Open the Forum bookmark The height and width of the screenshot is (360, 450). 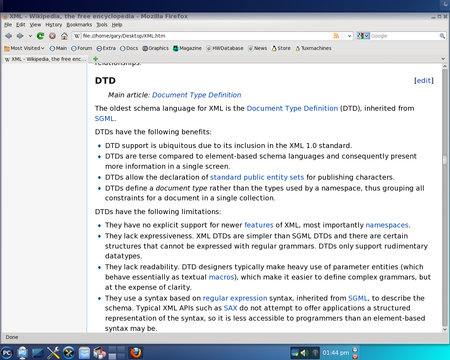click(x=82, y=48)
